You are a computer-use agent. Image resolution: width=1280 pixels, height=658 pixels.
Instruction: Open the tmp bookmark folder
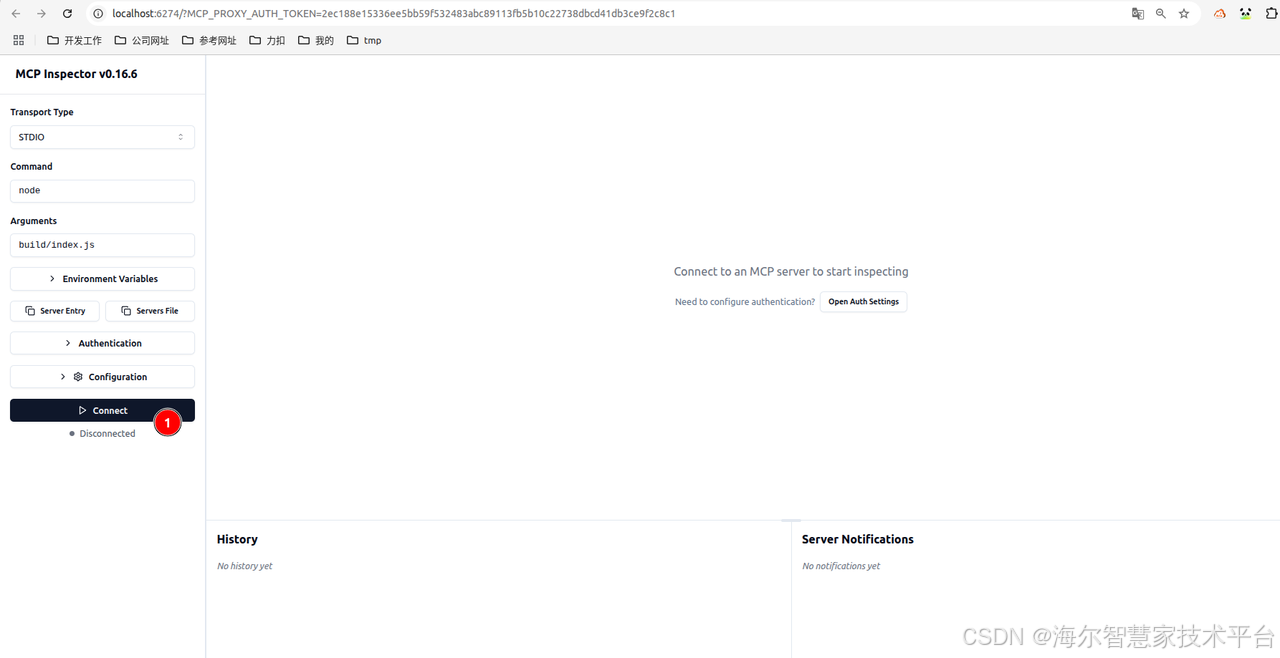tap(364, 40)
